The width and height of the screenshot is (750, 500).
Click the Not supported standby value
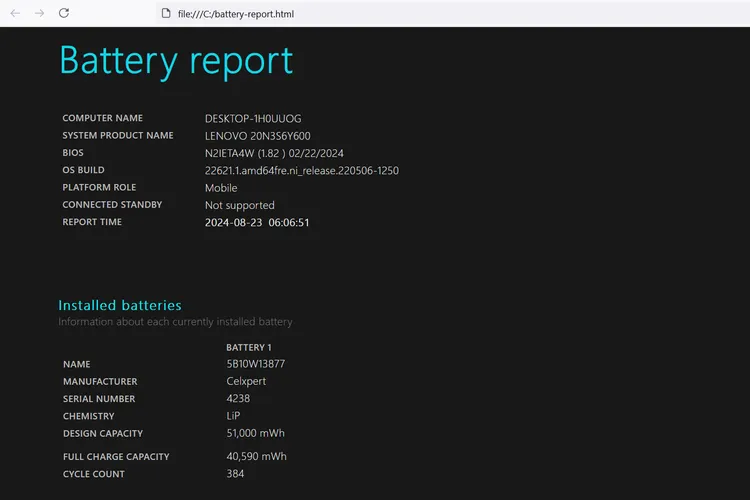(x=239, y=205)
